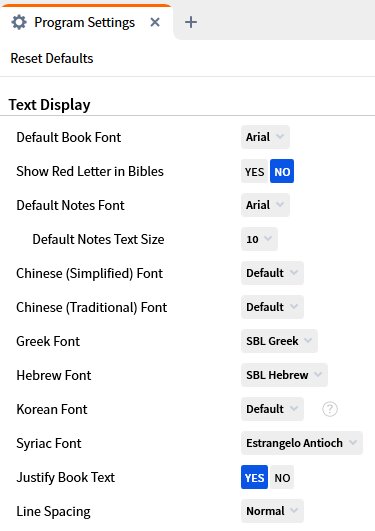Open Chinese (Traditional) Font dropdown
Image resolution: width=375 pixels, height=531 pixels.
pos(272,307)
